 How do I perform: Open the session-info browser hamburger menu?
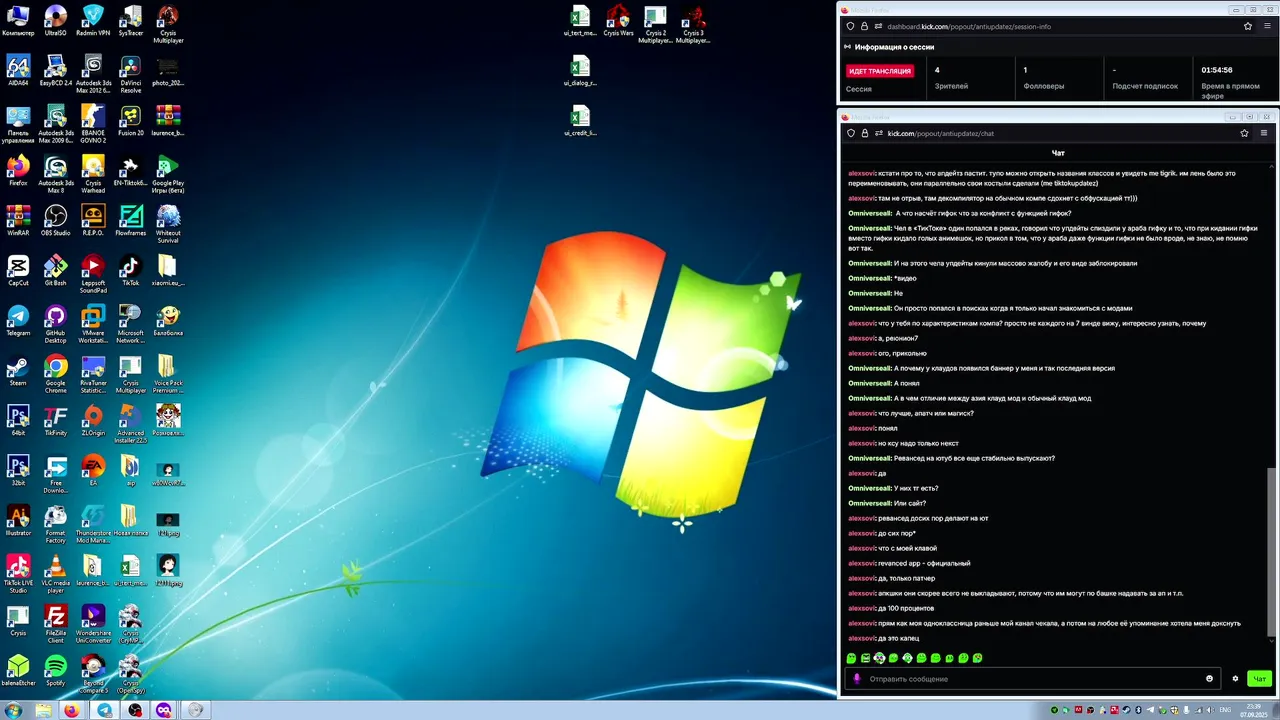[x=1267, y=26]
